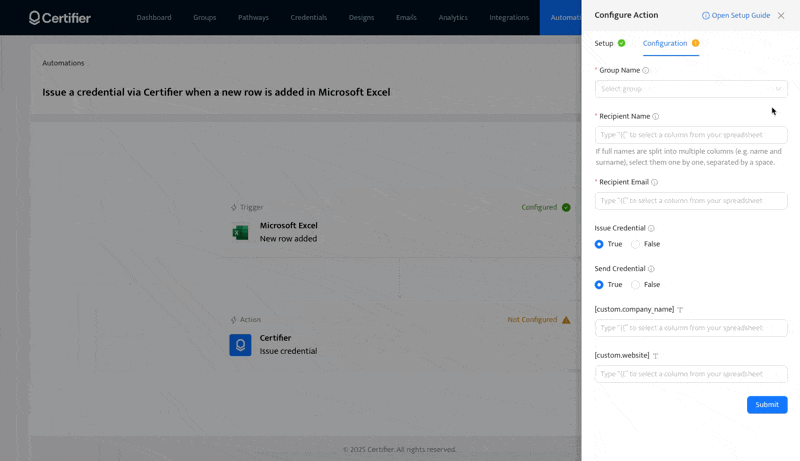Open the Select group dropdown
Image resolution: width=800 pixels, height=461 pixels.
click(x=691, y=89)
